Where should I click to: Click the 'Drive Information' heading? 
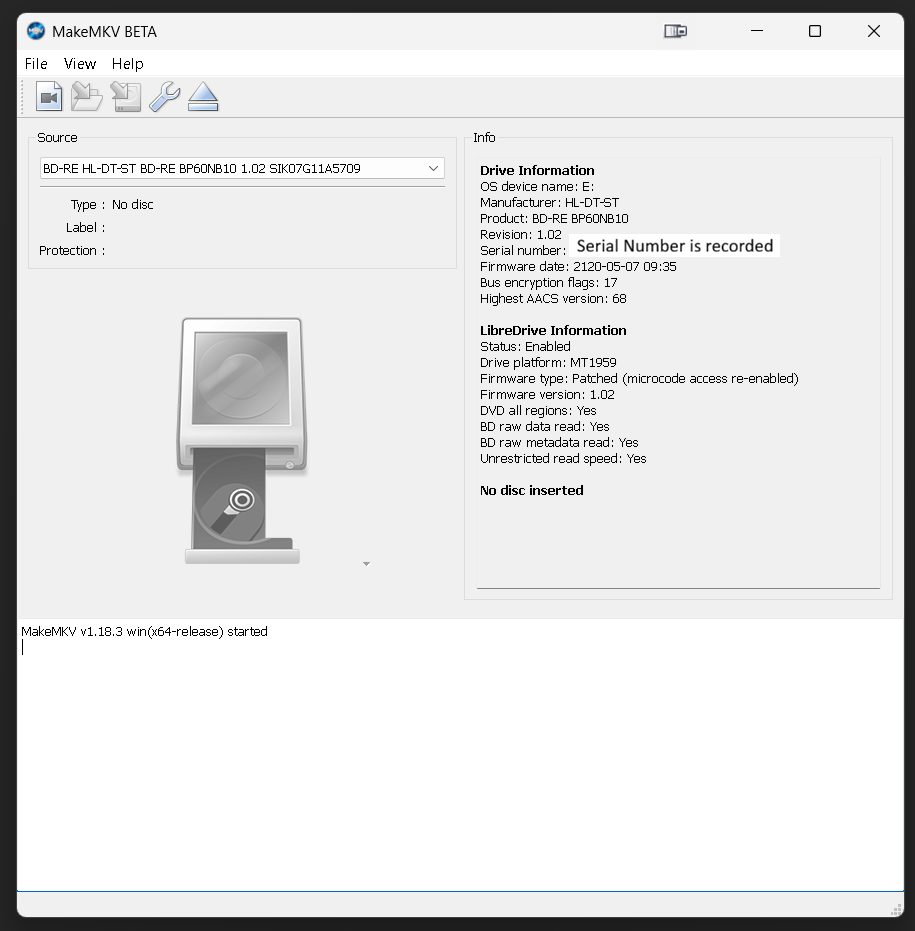click(x=537, y=170)
